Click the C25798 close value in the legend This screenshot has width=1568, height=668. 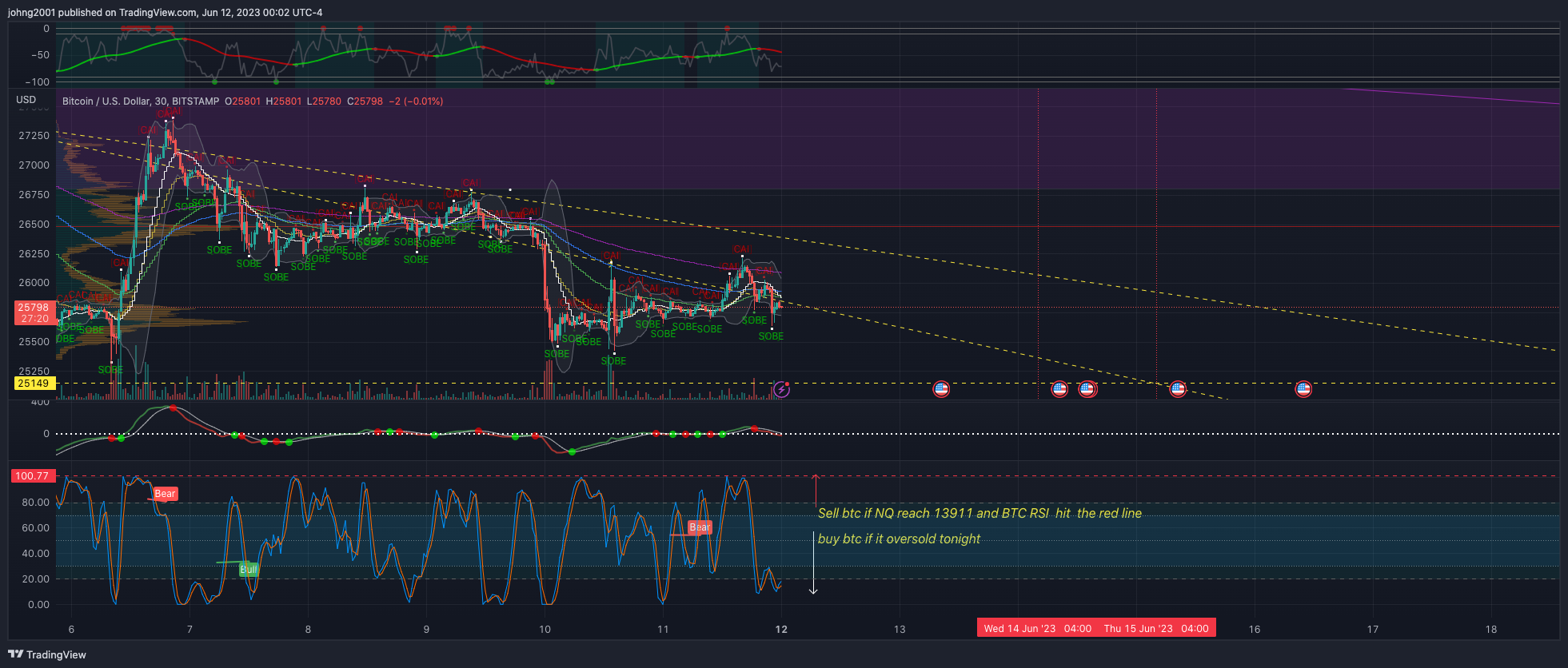tap(365, 101)
